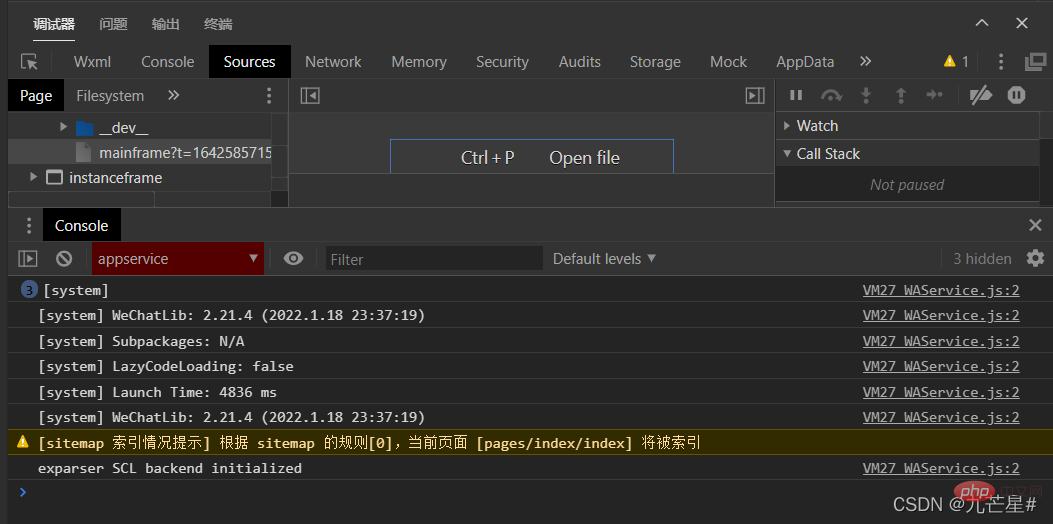The height and width of the screenshot is (524, 1053).
Task: Click Step out of current function
Action: [x=901, y=95]
